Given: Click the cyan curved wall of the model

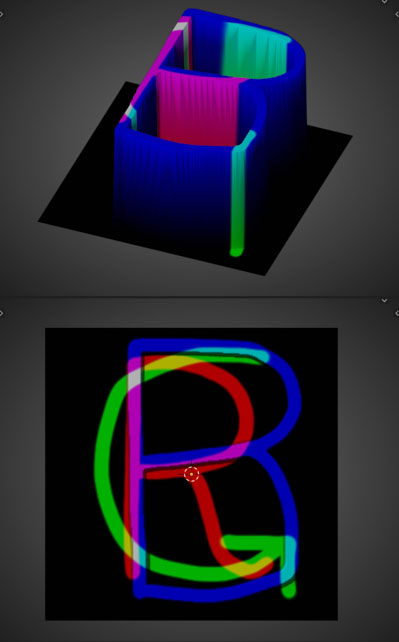Looking at the screenshot, I should 254,49.
